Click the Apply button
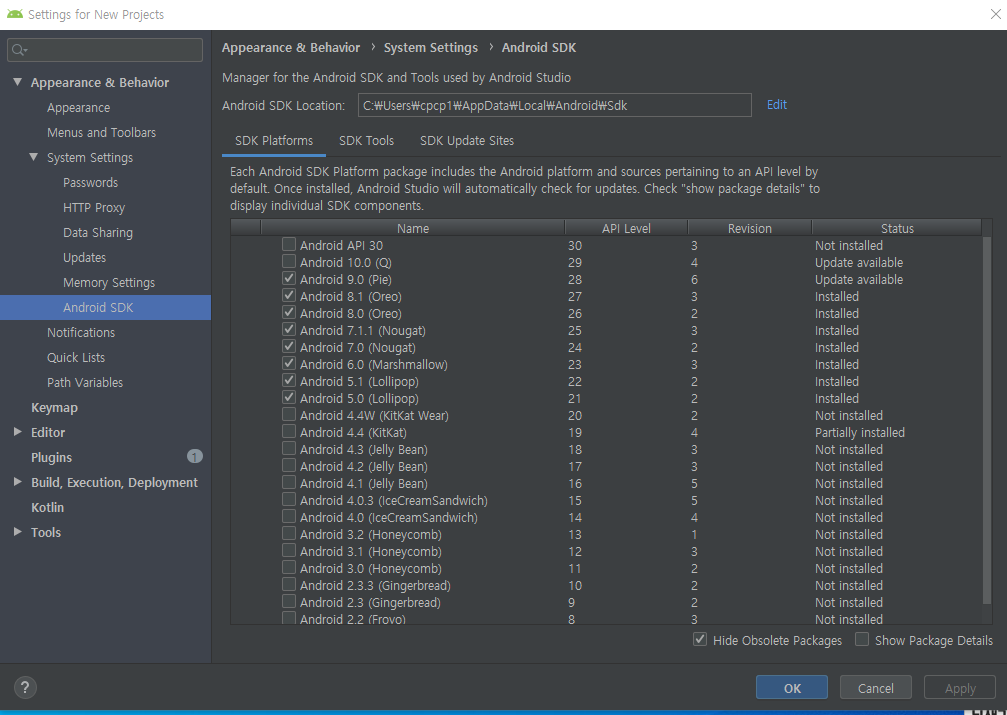This screenshot has height=715, width=1007. click(959, 687)
